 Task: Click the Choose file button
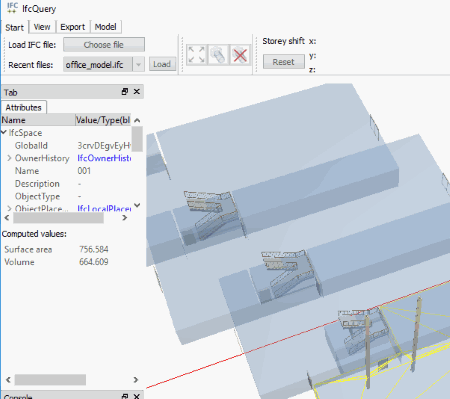click(x=104, y=45)
